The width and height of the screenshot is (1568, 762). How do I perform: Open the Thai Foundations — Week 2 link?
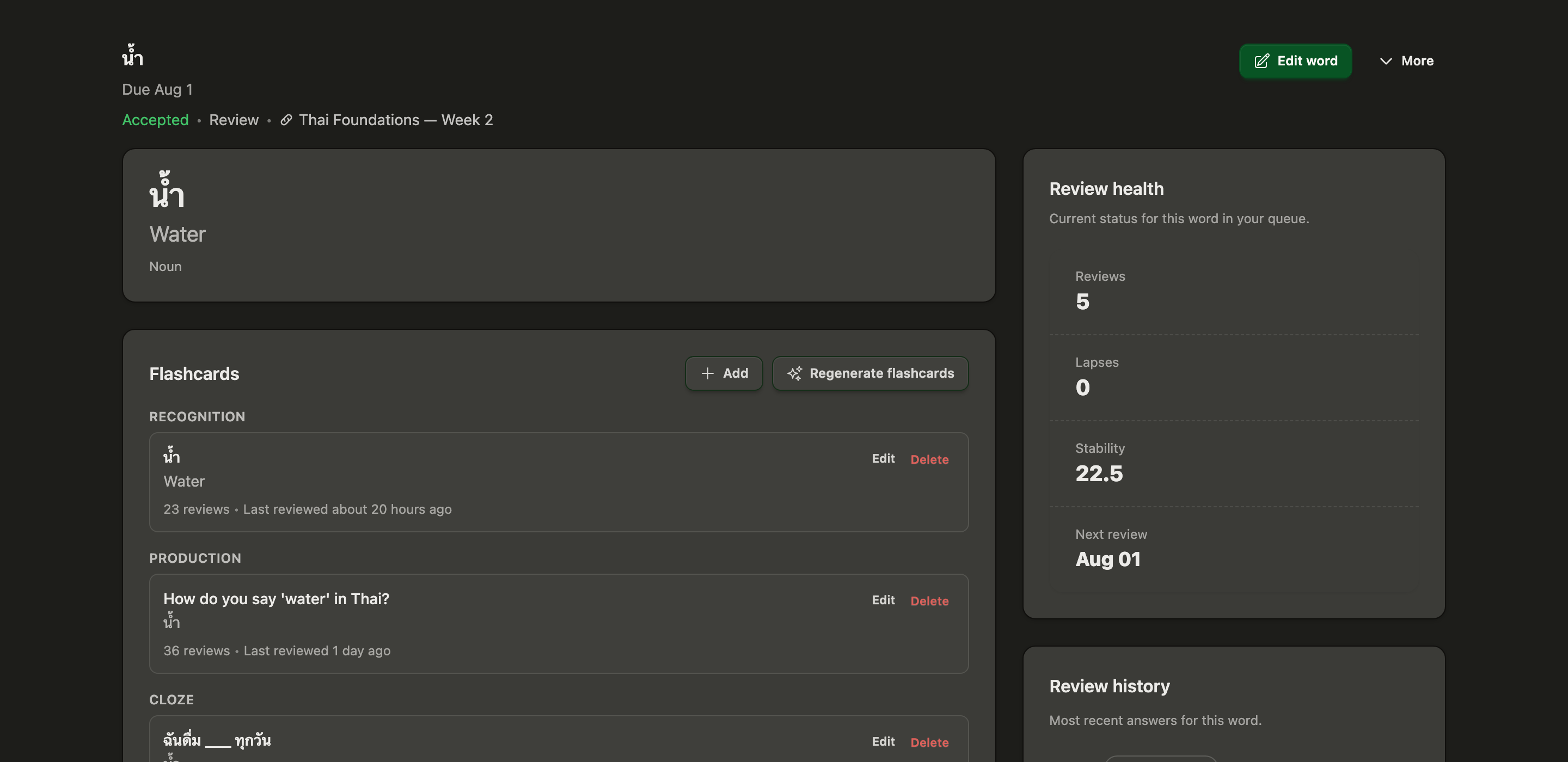[x=396, y=120]
